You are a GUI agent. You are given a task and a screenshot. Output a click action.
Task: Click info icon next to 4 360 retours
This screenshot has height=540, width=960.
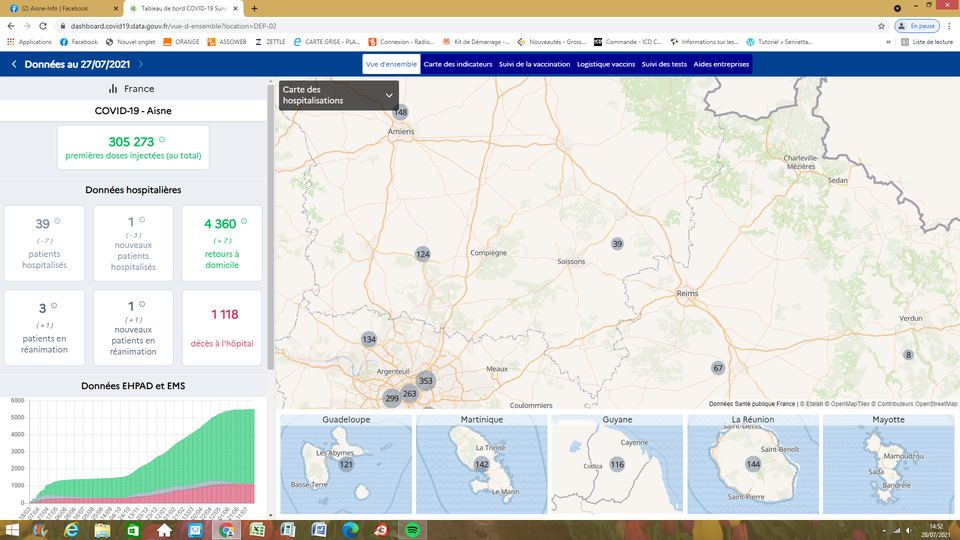click(x=243, y=221)
